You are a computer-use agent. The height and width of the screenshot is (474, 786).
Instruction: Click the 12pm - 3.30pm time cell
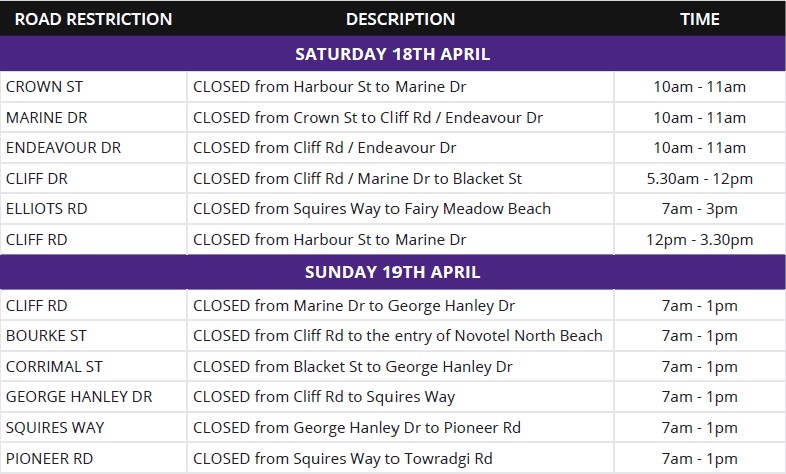pos(699,240)
